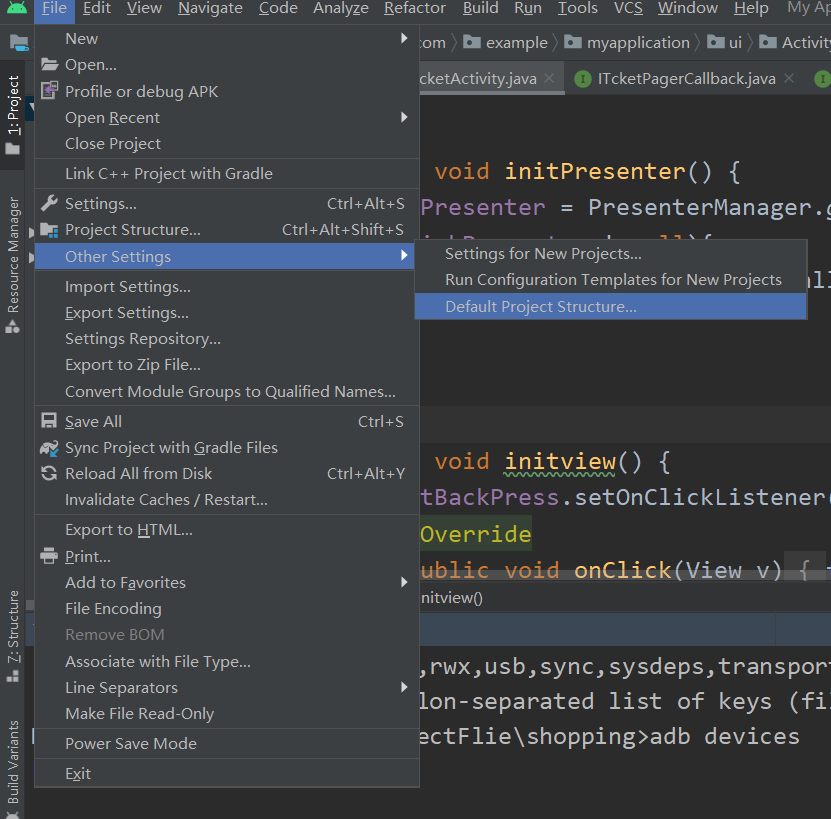Click the myapplication folder breadcrumb icon
The height and width of the screenshot is (819, 831).
(x=572, y=42)
